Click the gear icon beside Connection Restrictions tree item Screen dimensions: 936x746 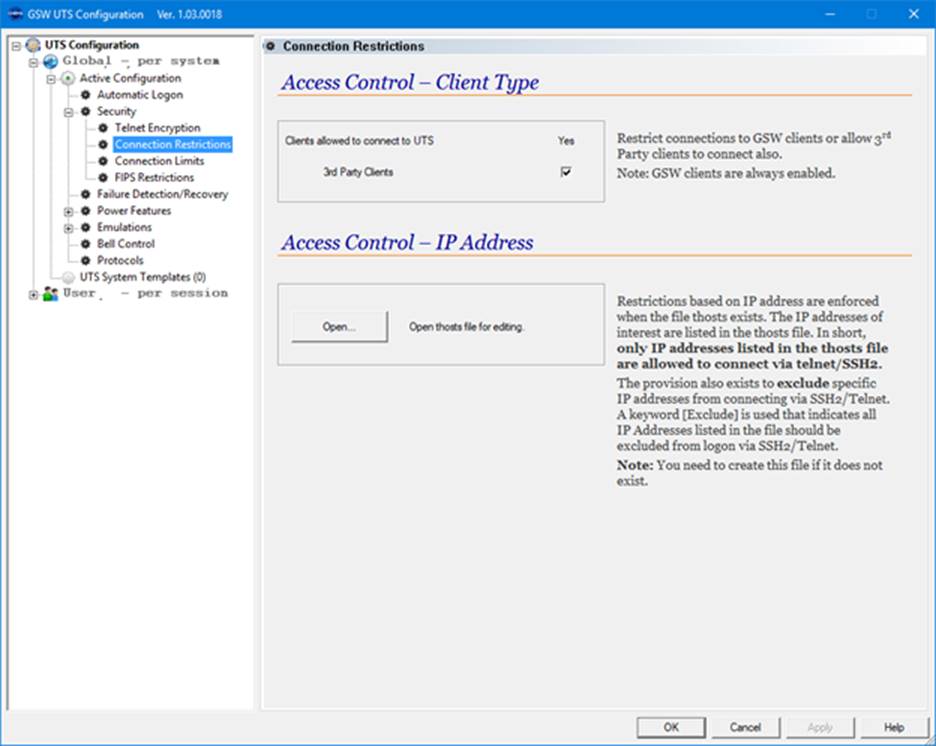coord(103,144)
